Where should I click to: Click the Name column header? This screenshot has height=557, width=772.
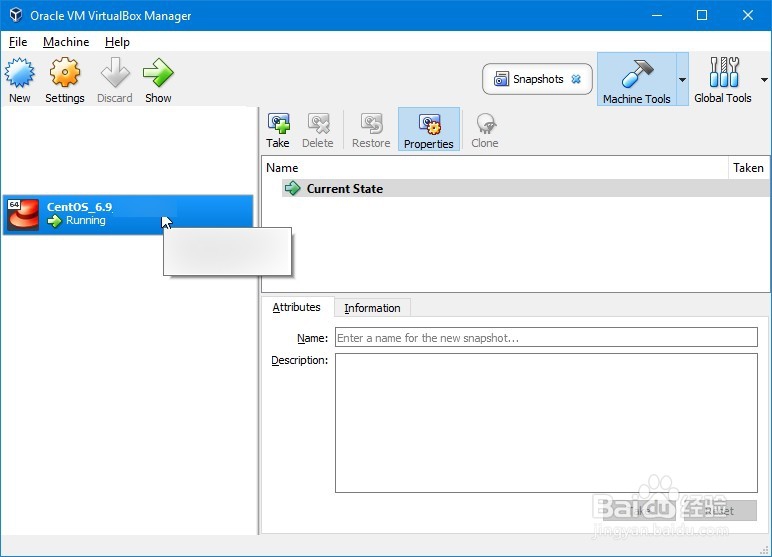point(494,168)
